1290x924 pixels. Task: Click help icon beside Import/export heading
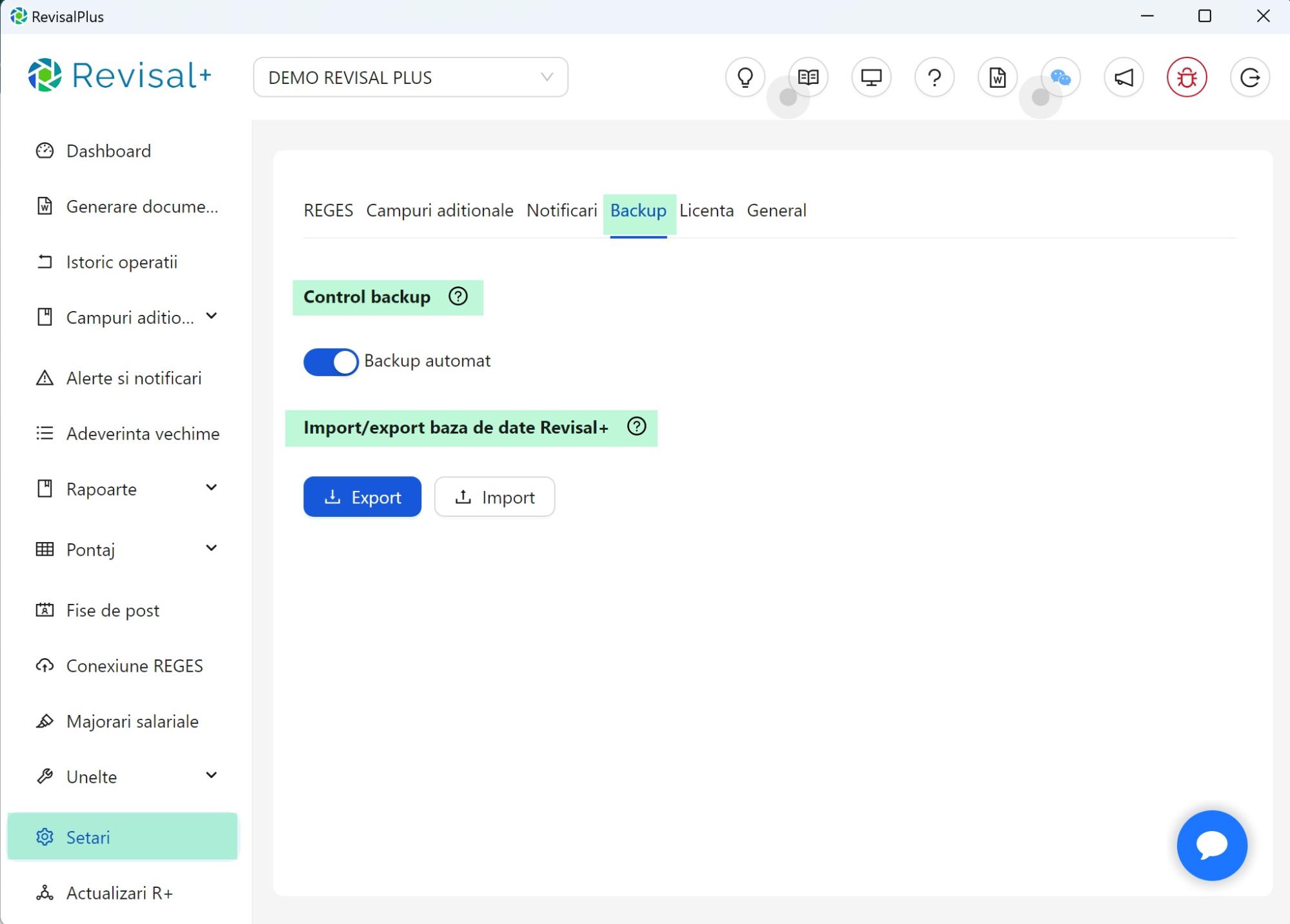pos(636,427)
